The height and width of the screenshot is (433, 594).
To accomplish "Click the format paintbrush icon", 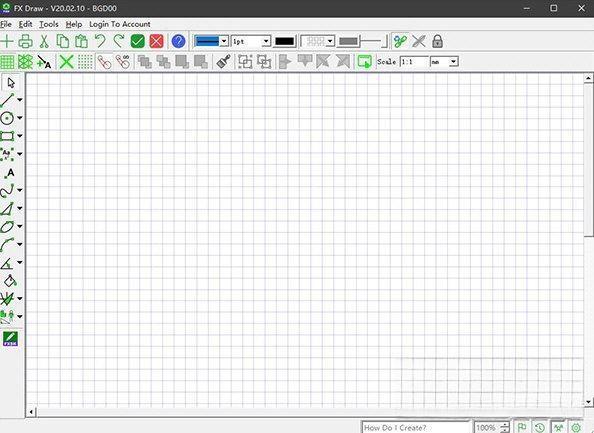I will click(x=223, y=62).
